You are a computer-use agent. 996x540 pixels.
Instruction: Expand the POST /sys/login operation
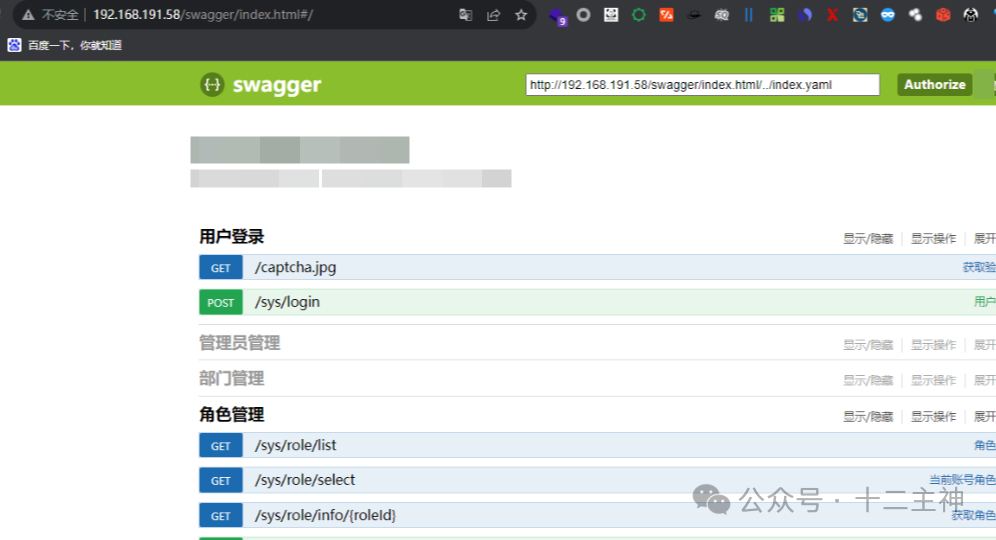[x=597, y=302]
